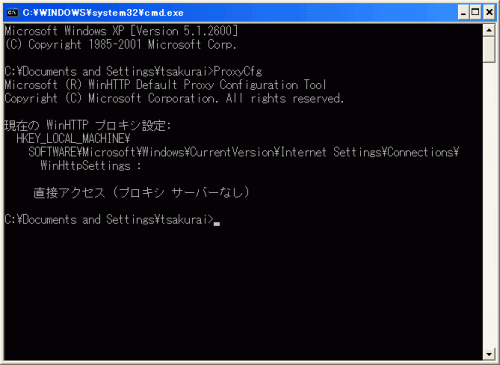Image resolution: width=500 pixels, height=365 pixels.
Task: Click the HKEY_LOCAL_MACHINE registry key text
Action: coord(73,139)
